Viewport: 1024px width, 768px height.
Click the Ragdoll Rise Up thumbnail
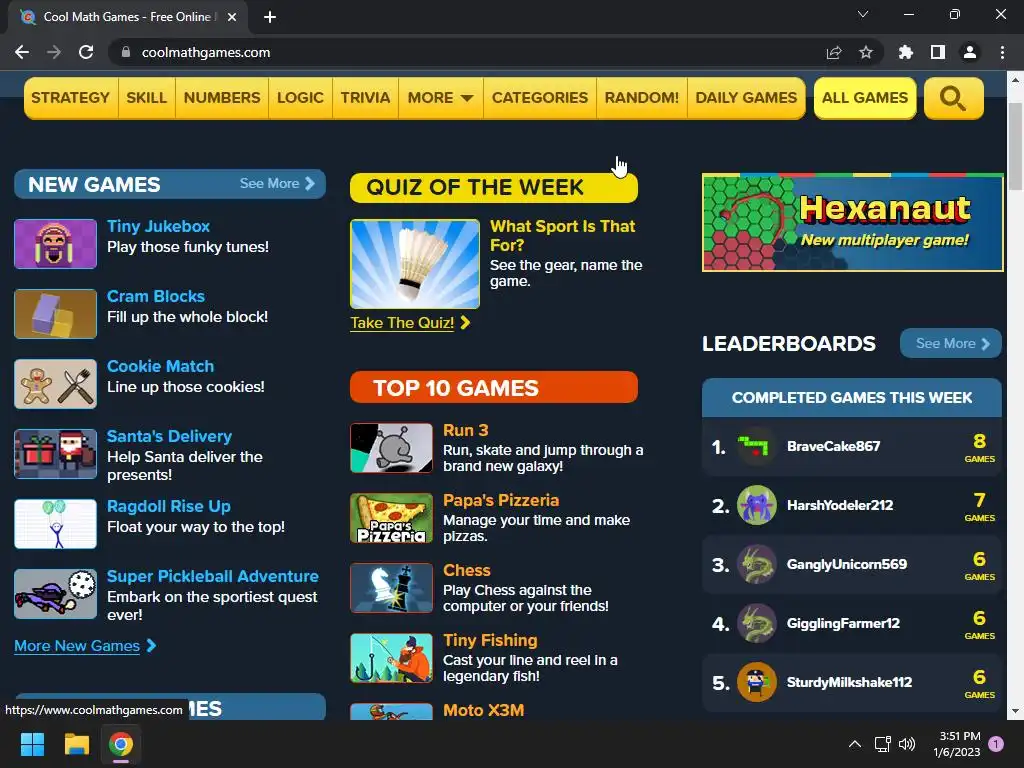point(56,523)
